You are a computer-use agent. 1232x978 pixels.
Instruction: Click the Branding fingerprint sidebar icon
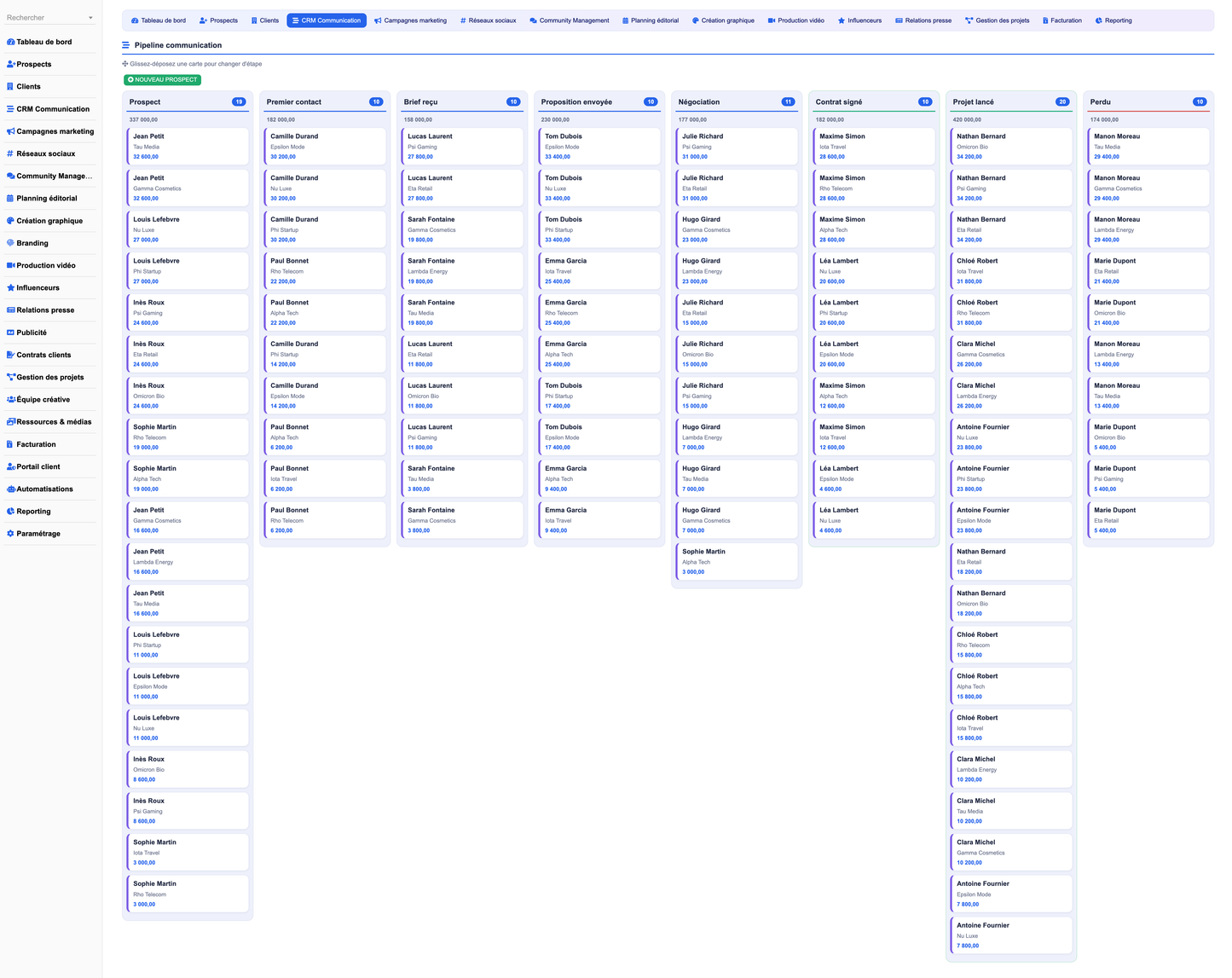10,243
